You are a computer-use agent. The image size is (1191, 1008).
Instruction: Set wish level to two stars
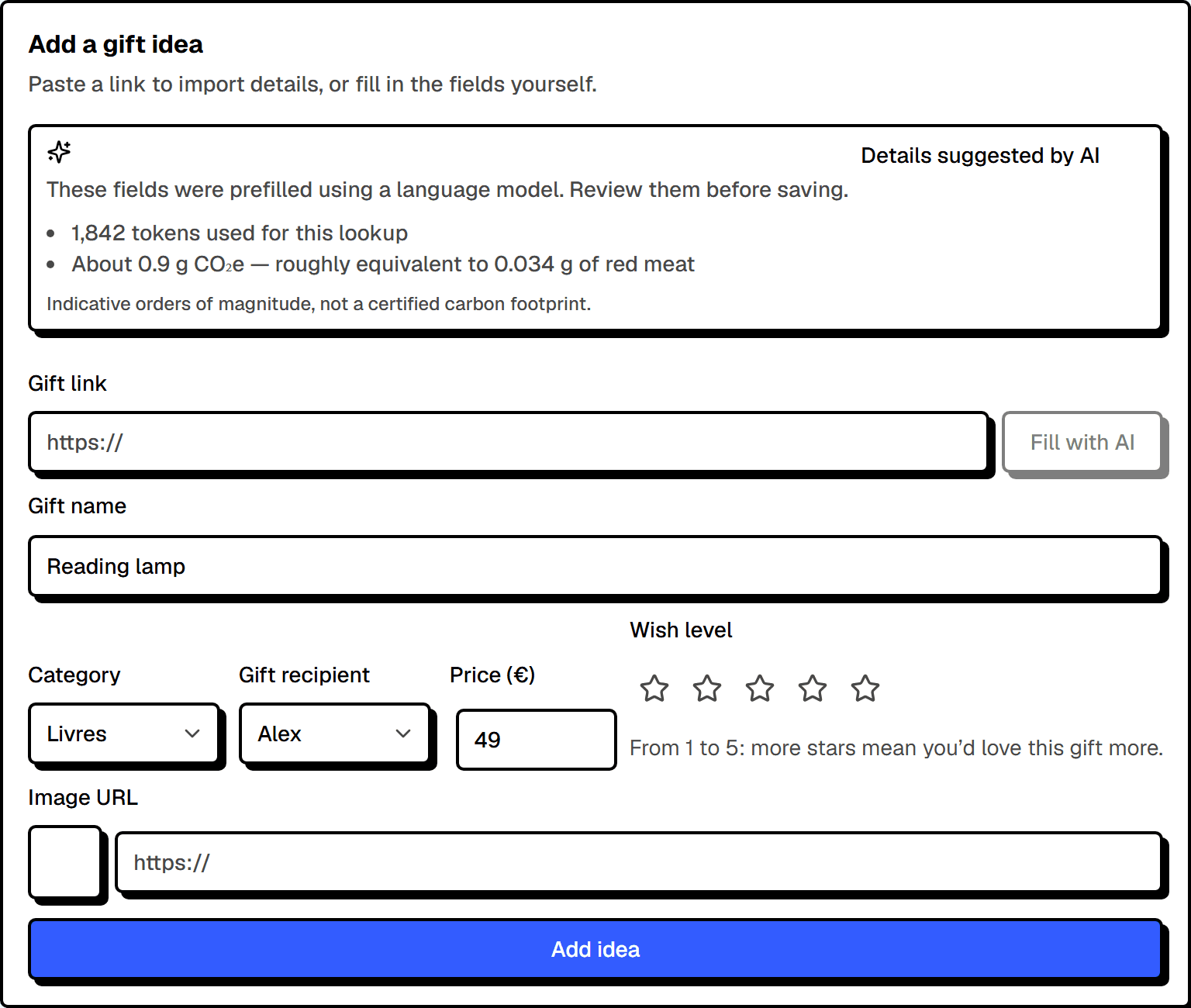pyautogui.click(x=707, y=688)
